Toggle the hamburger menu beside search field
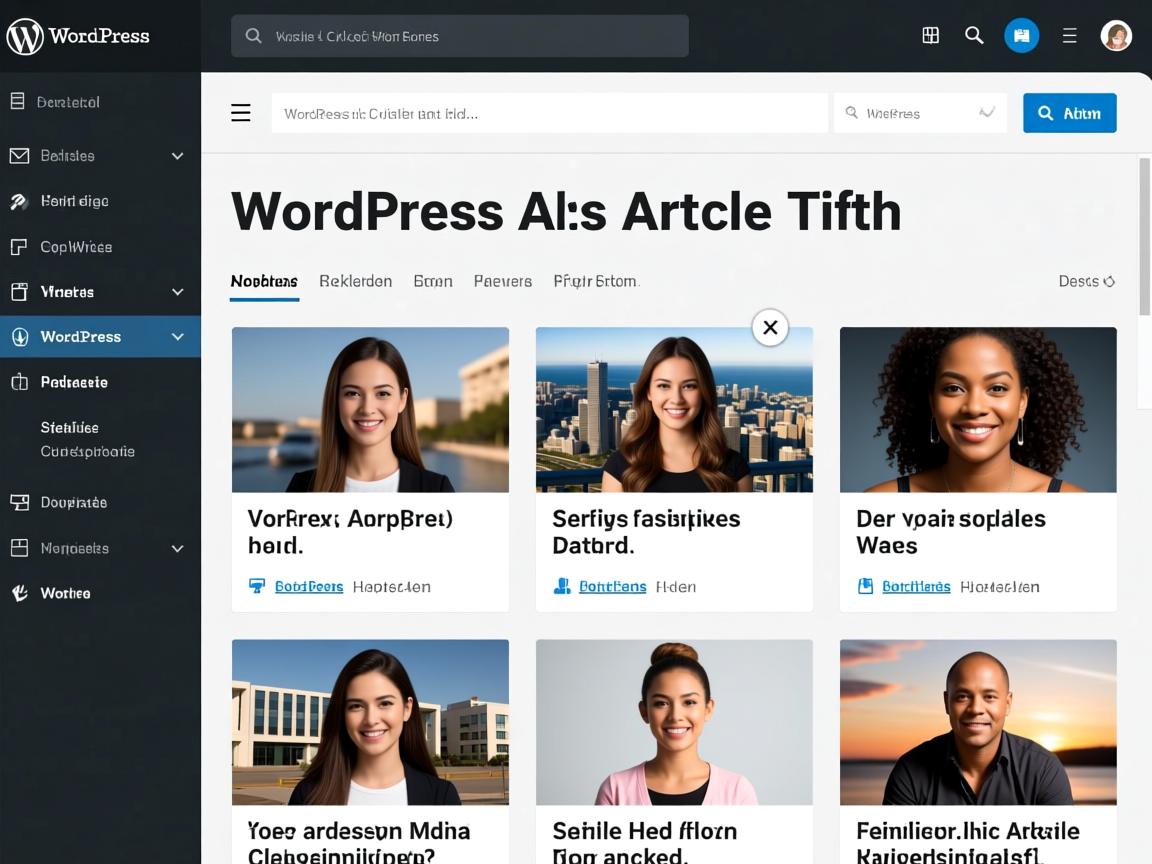 tap(241, 113)
